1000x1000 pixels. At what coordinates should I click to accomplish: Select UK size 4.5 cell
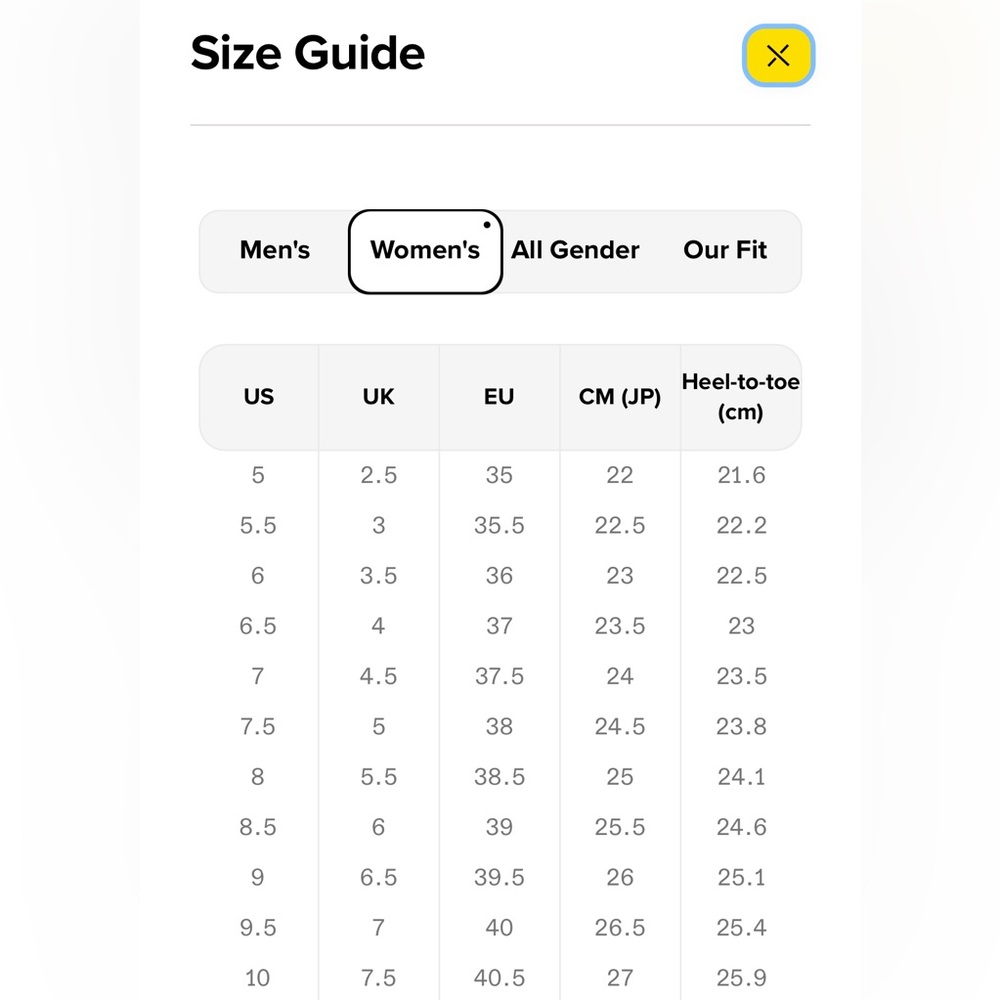[378, 676]
